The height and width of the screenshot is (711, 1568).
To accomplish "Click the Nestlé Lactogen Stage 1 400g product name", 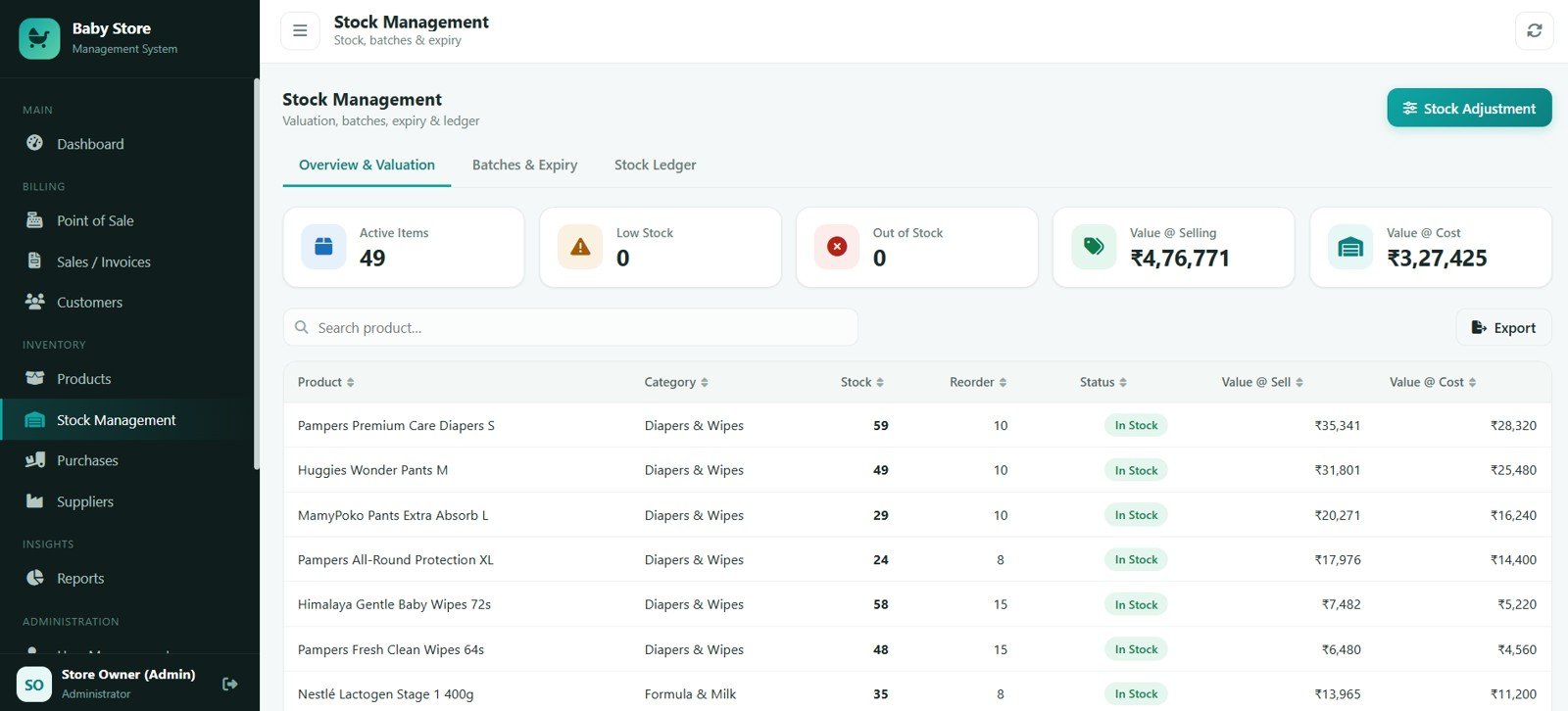I will coord(386,693).
